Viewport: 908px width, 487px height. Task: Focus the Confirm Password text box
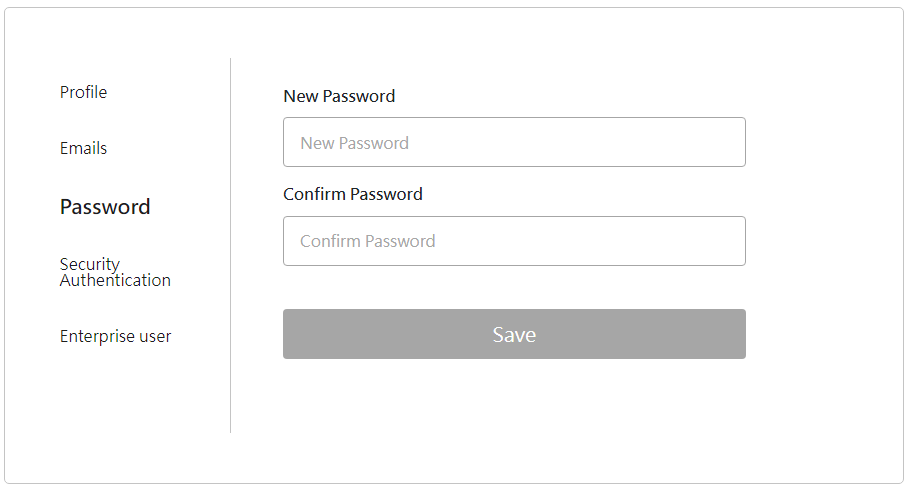(x=514, y=241)
